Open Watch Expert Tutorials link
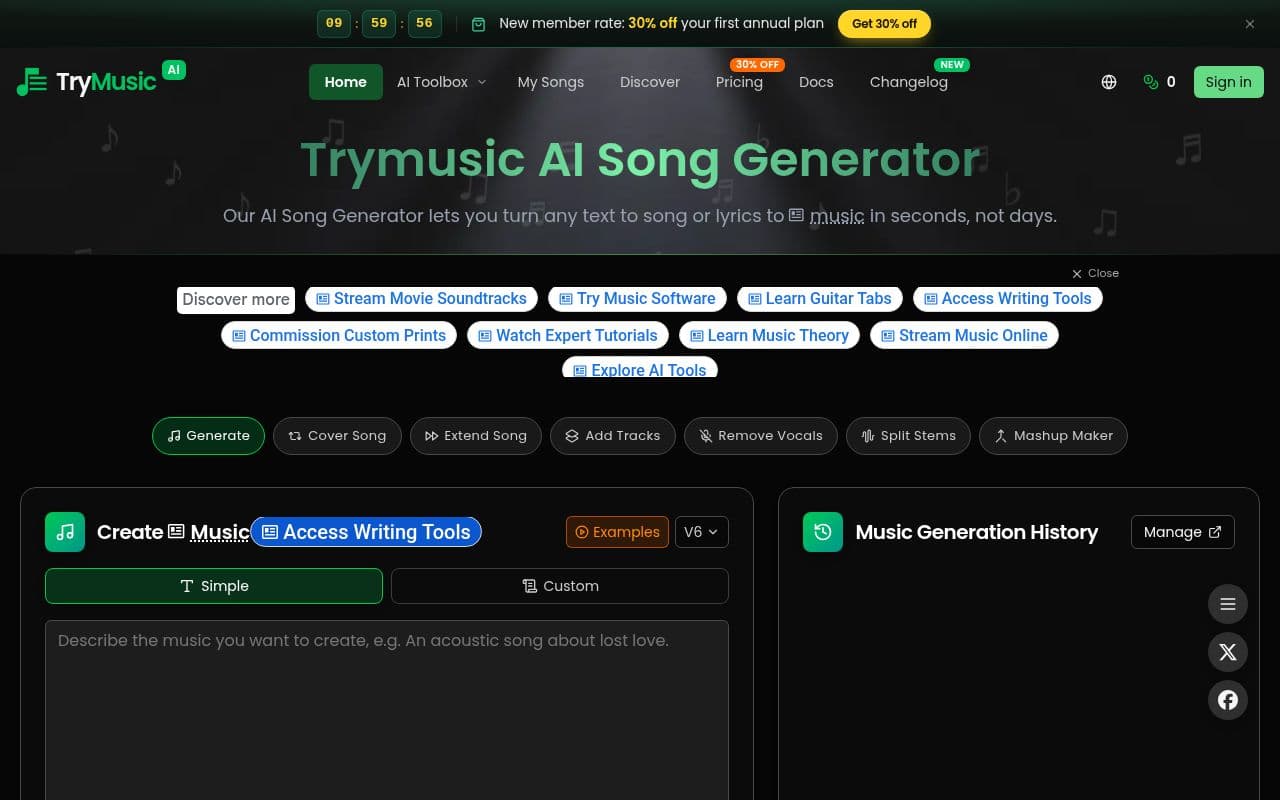Image resolution: width=1280 pixels, height=800 pixels. click(x=568, y=335)
